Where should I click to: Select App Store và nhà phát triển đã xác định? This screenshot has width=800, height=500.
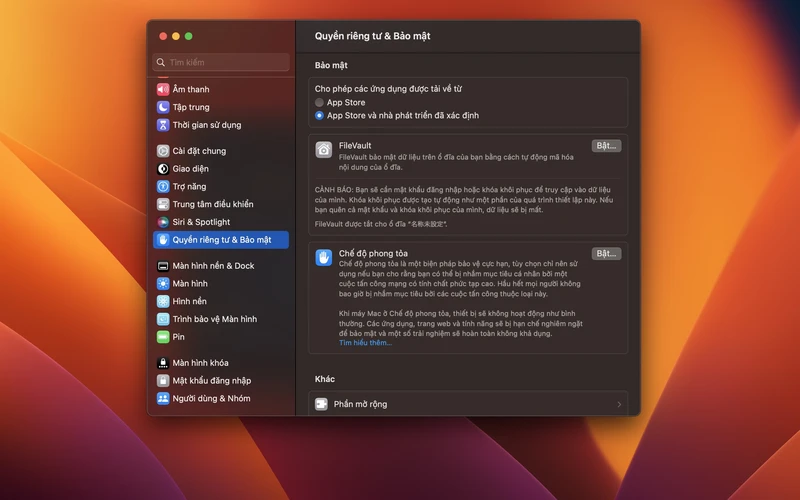319,115
